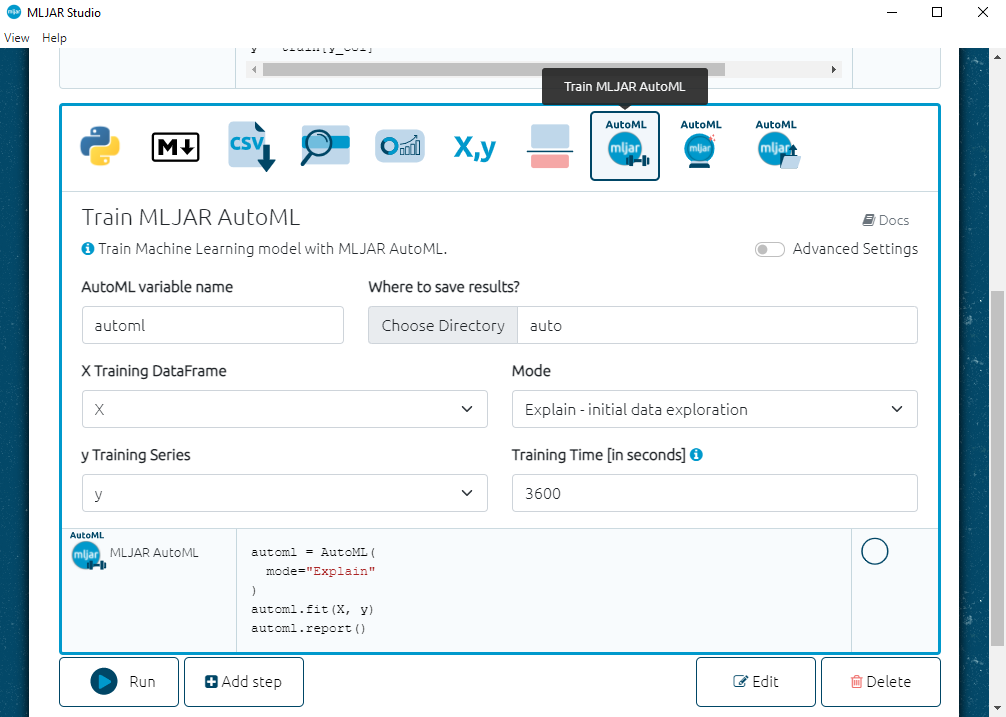The image size is (1006, 717).
Task: Click the vertical scrollbar up arrow
Action: [998, 56]
